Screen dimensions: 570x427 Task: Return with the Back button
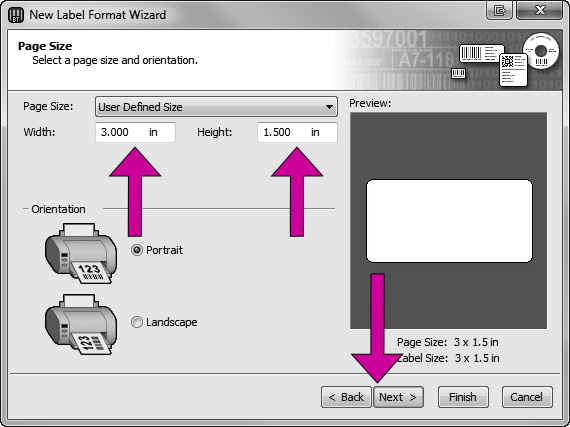(x=346, y=397)
